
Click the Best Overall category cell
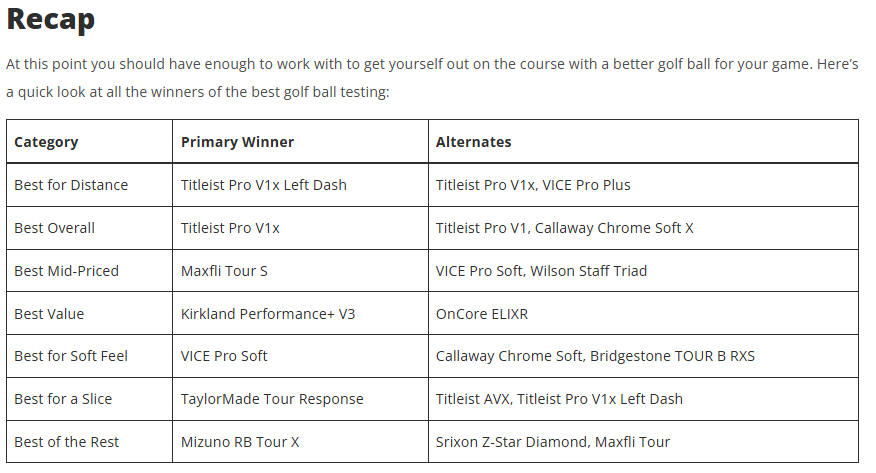point(89,228)
